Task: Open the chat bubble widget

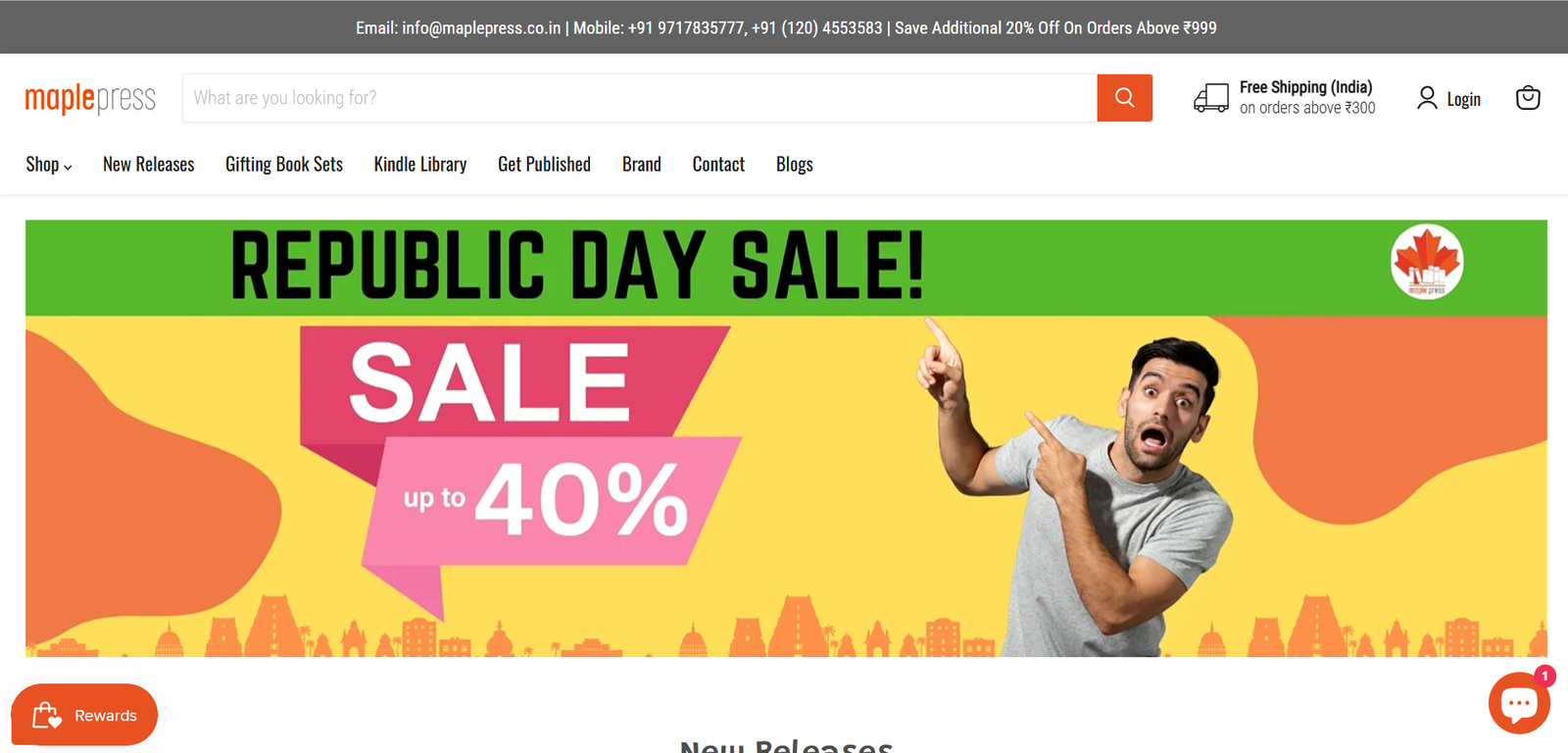Action: click(1519, 703)
